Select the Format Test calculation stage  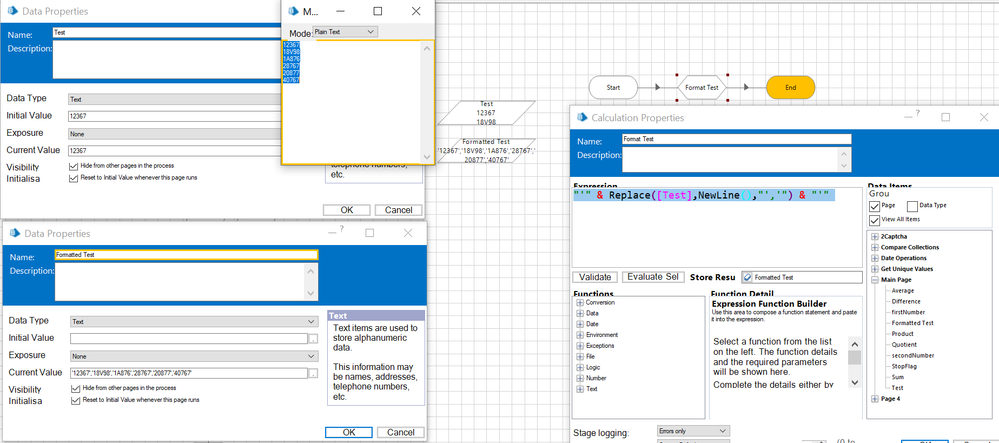pos(701,88)
